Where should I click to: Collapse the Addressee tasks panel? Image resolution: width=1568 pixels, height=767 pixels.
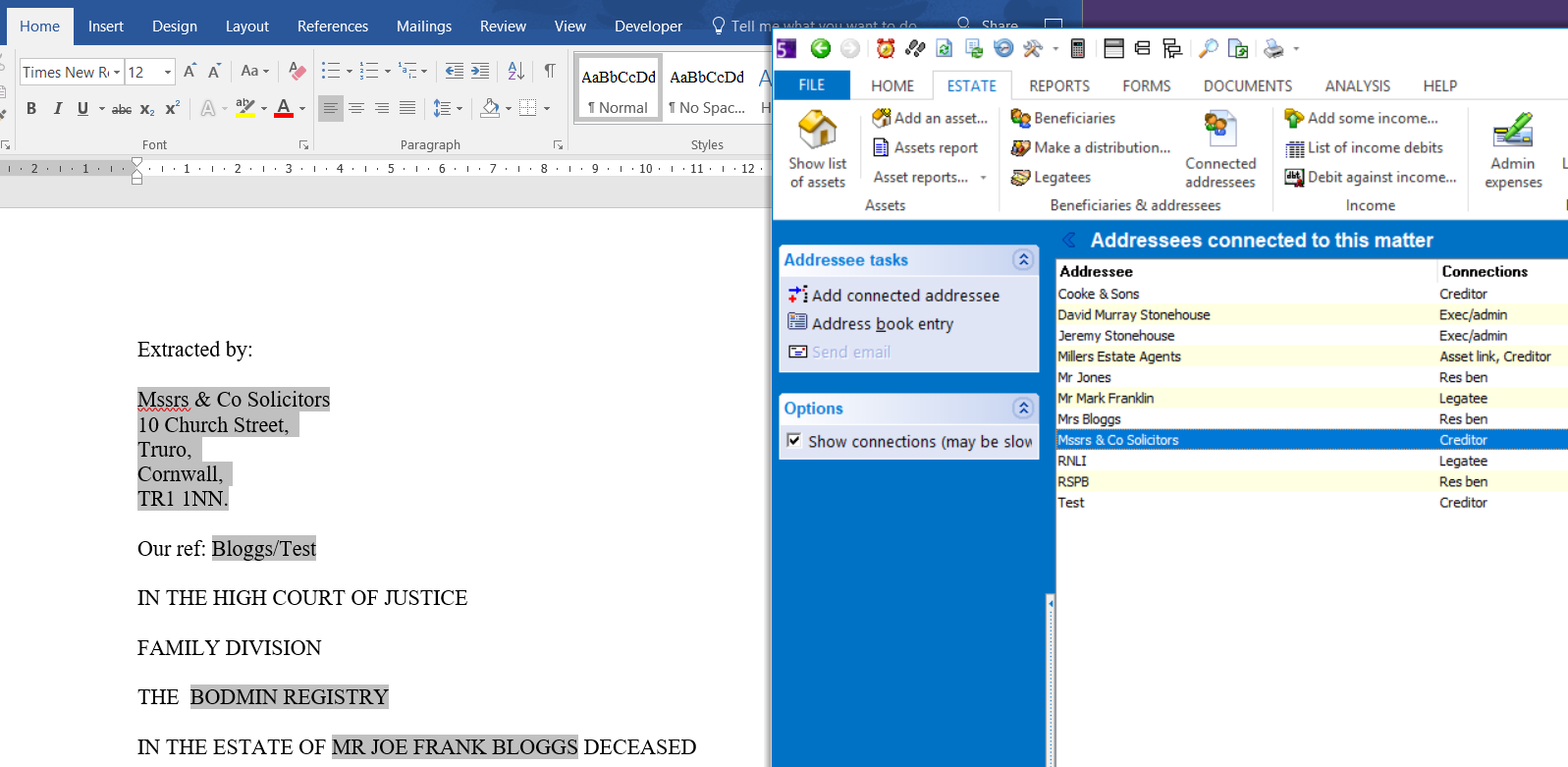1023,259
